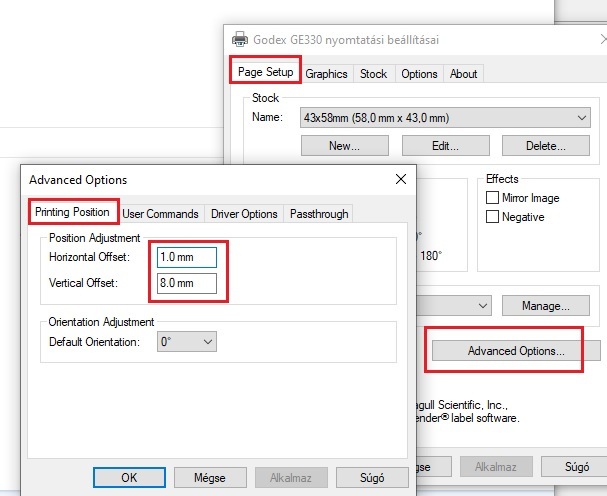Expand the Stock Name dropdown

[x=583, y=118]
